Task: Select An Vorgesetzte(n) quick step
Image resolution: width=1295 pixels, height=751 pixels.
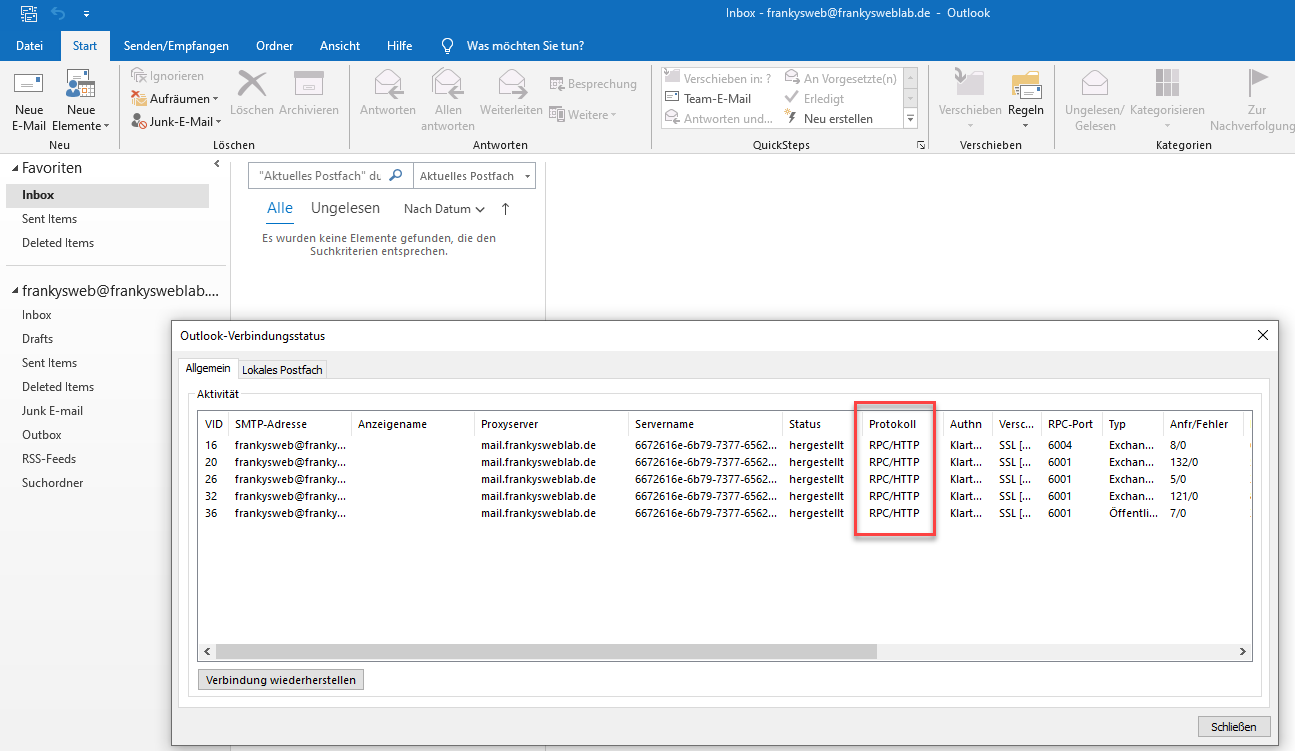Action: click(841, 78)
